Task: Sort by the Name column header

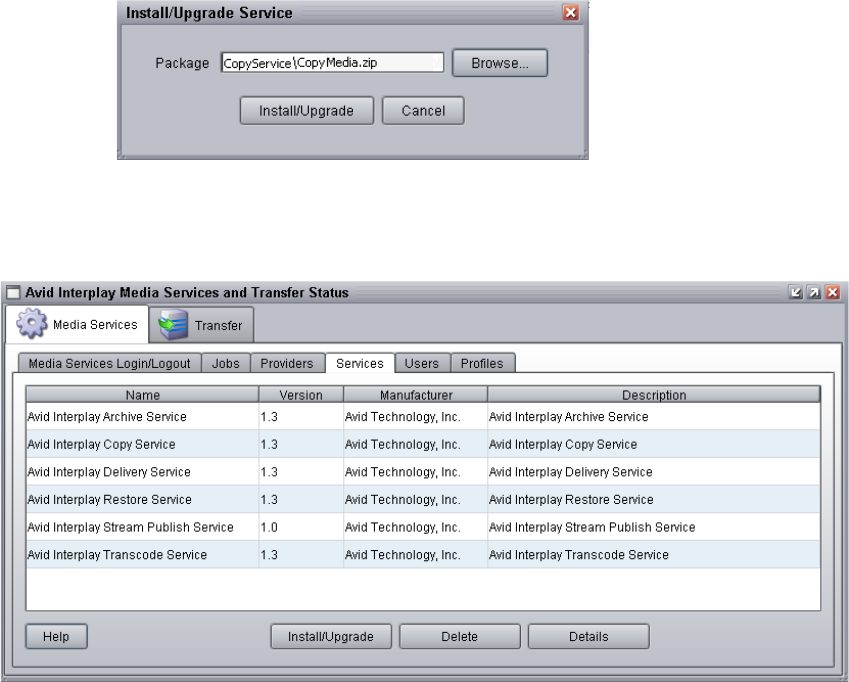Action: (142, 395)
